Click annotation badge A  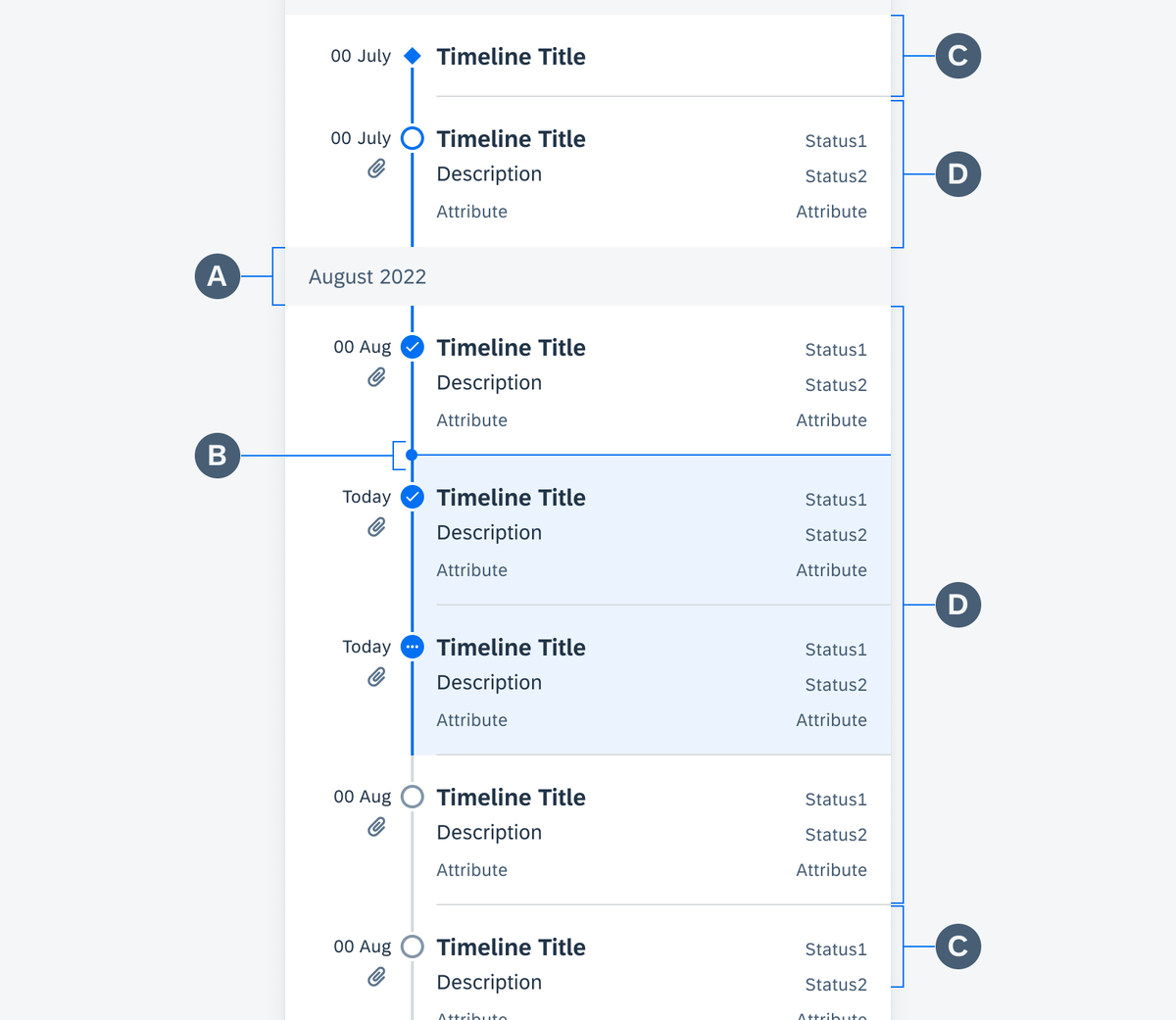coord(218,276)
